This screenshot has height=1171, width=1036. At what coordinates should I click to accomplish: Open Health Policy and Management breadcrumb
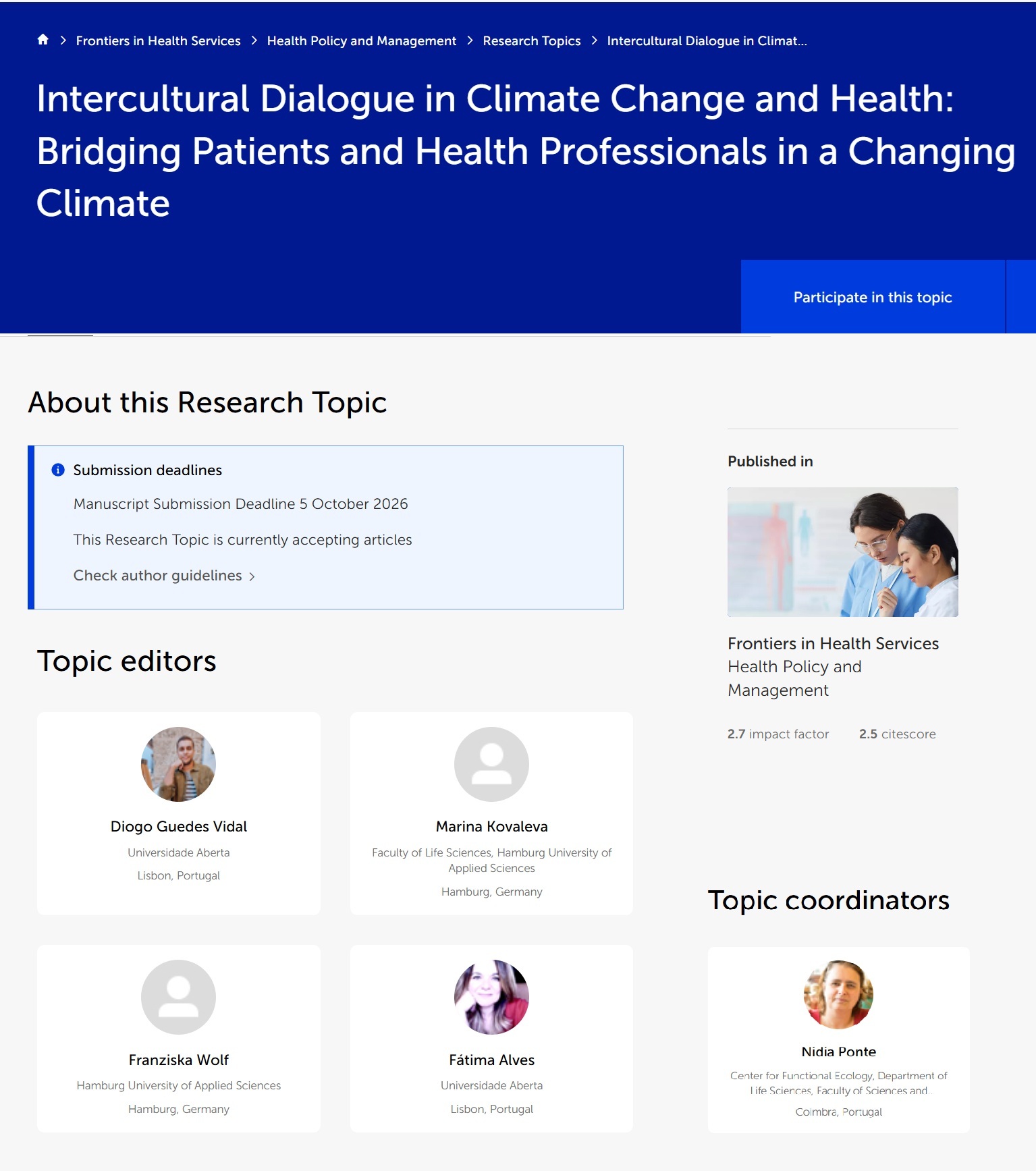361,41
